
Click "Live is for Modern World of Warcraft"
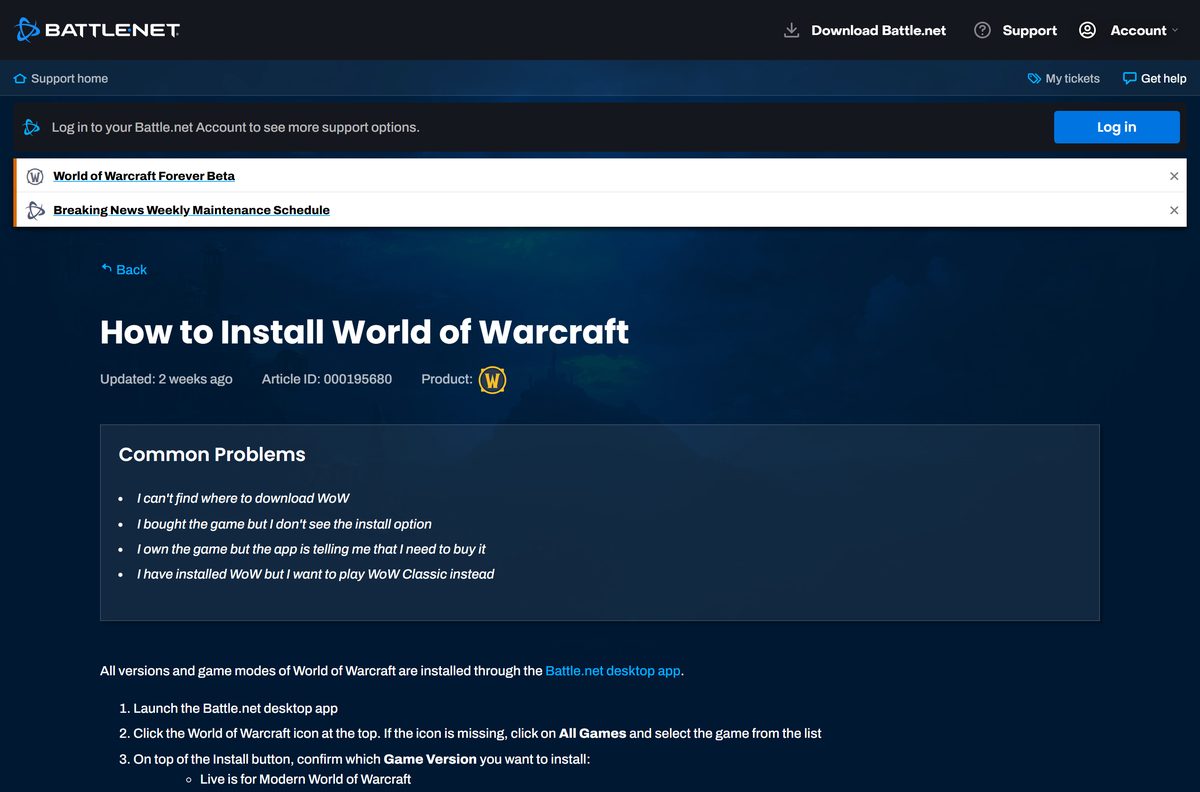click(305, 778)
